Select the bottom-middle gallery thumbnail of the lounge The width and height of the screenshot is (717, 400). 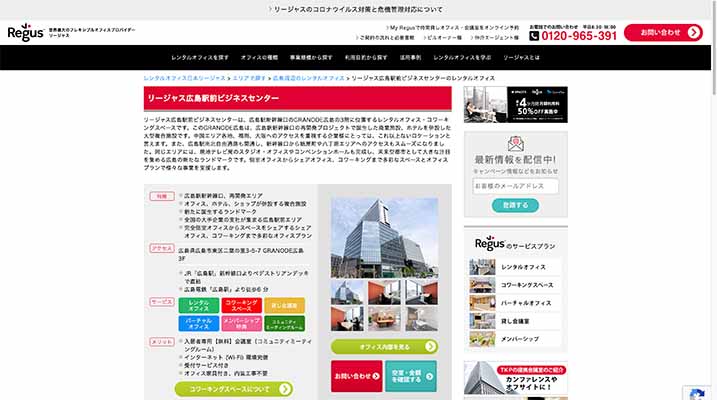coord(384,319)
